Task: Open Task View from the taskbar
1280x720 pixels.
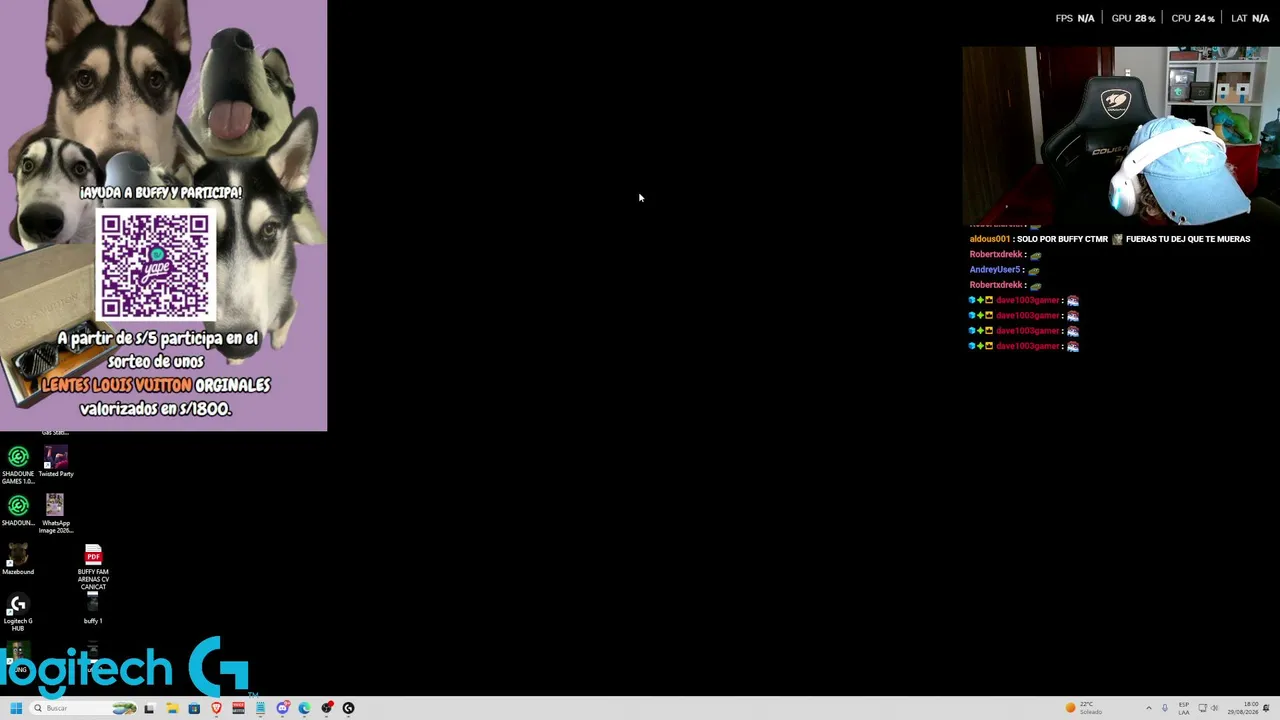Action: (149, 708)
